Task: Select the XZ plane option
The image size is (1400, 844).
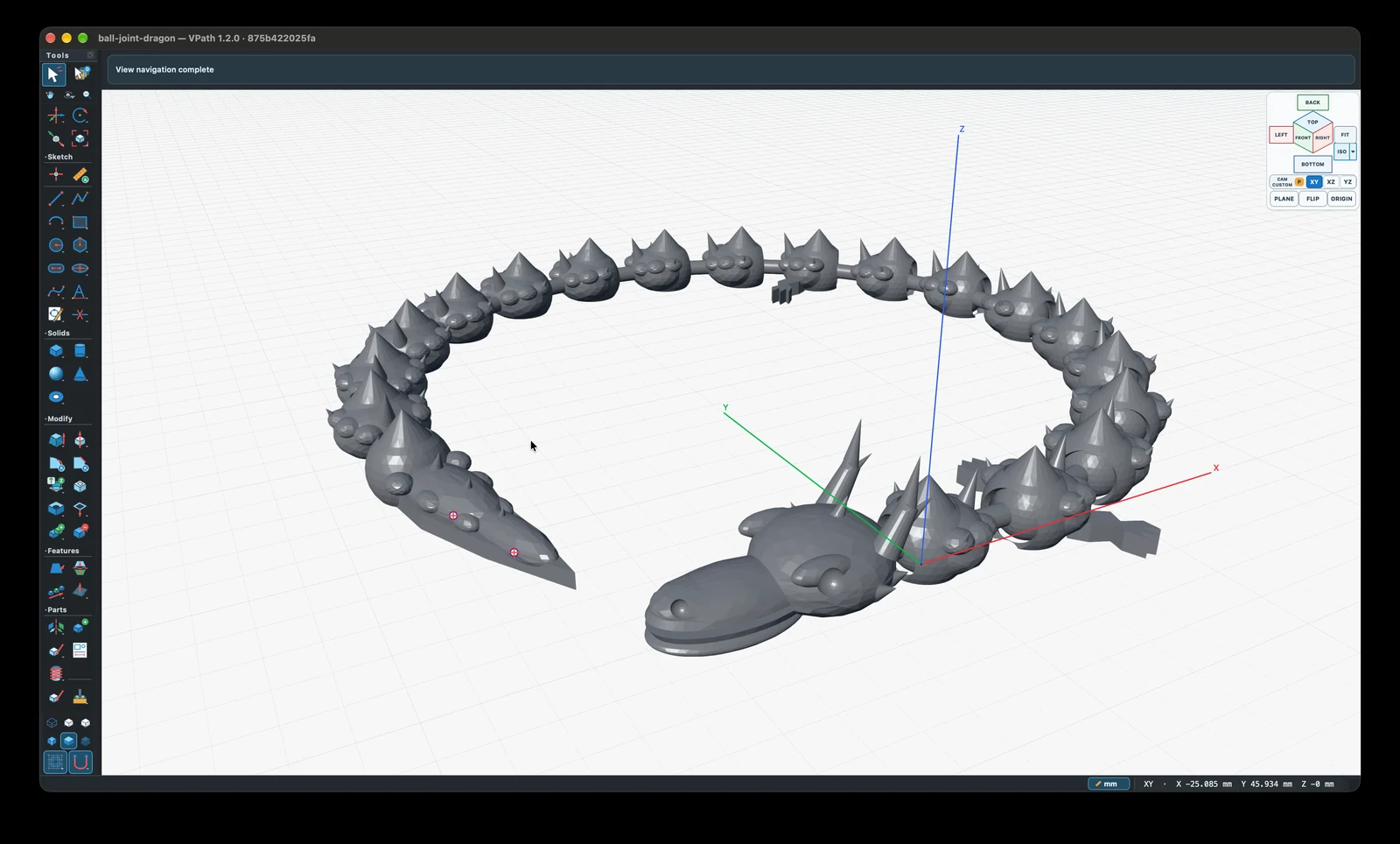Action: coord(1331,182)
